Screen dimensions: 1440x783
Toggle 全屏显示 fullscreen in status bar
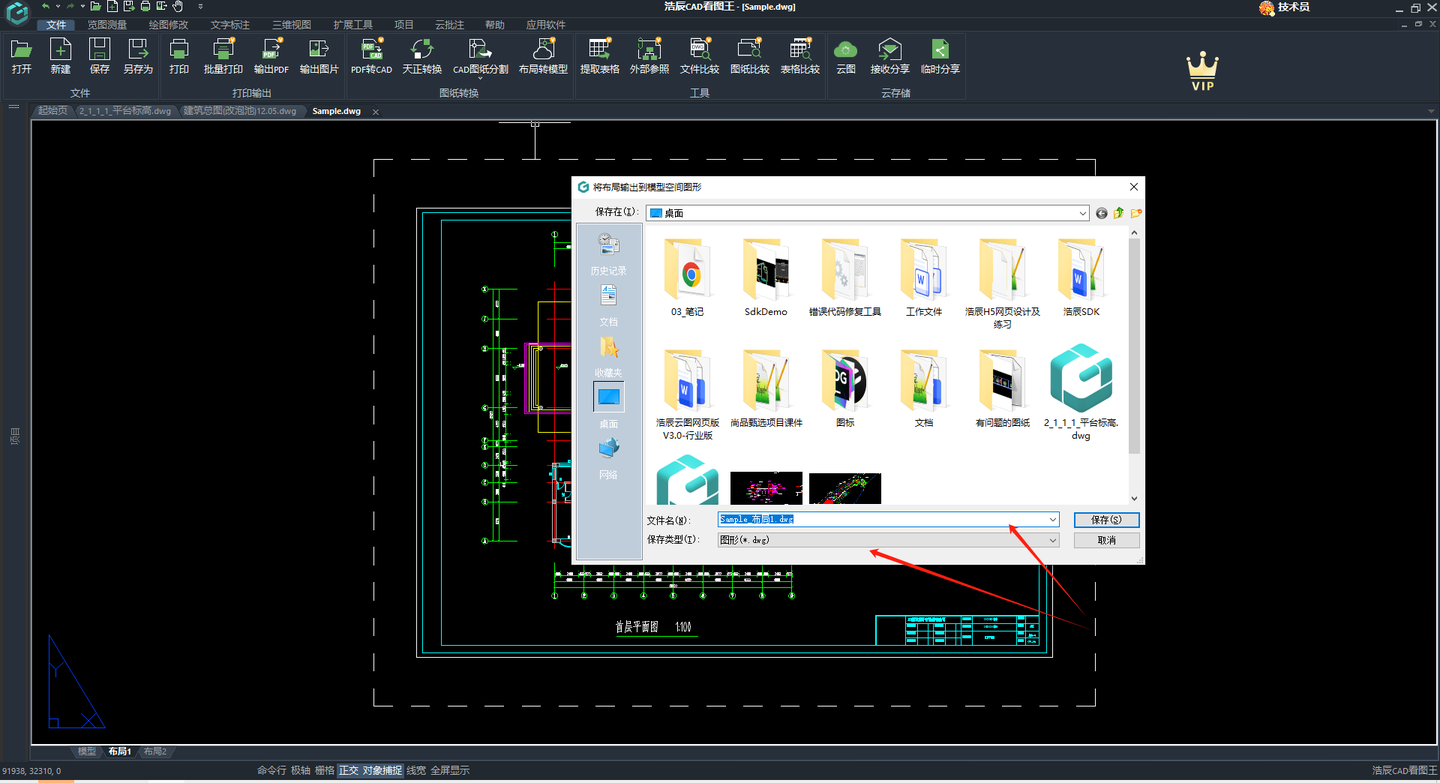[450, 771]
